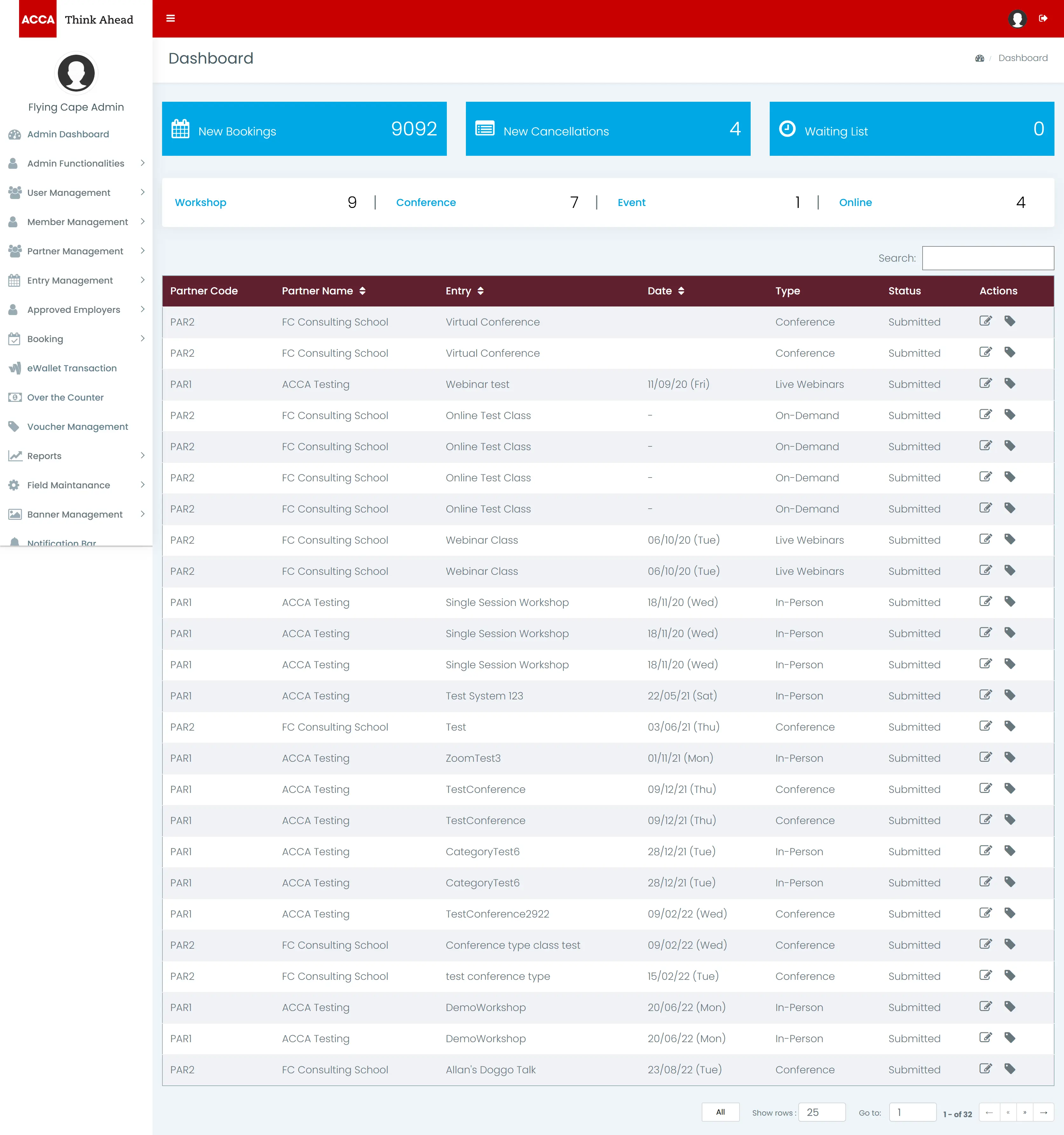Click the dashboard breadcrumb icon
1064x1135 pixels.
coord(979,58)
